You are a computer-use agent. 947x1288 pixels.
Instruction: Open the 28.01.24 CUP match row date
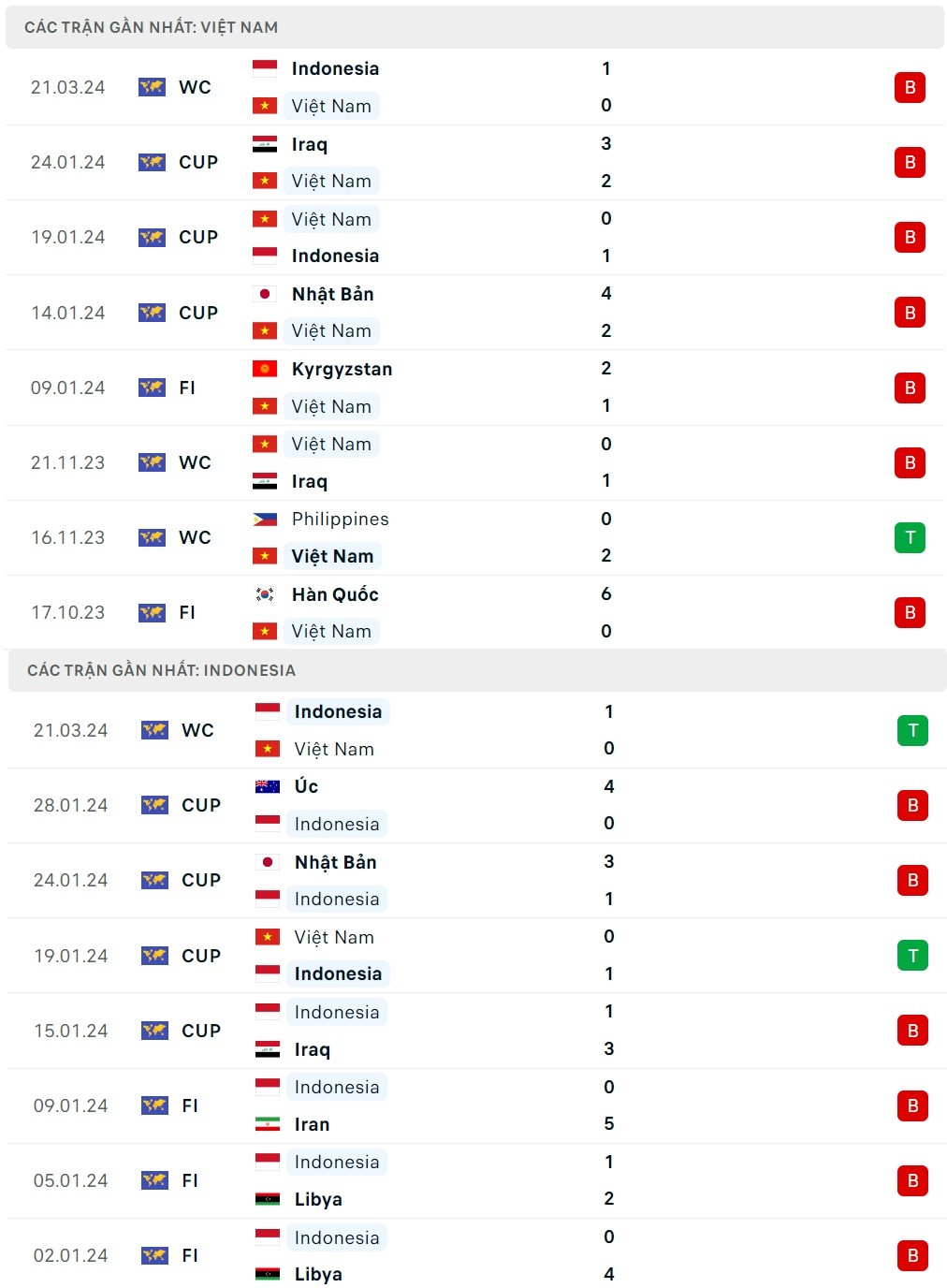(x=70, y=805)
